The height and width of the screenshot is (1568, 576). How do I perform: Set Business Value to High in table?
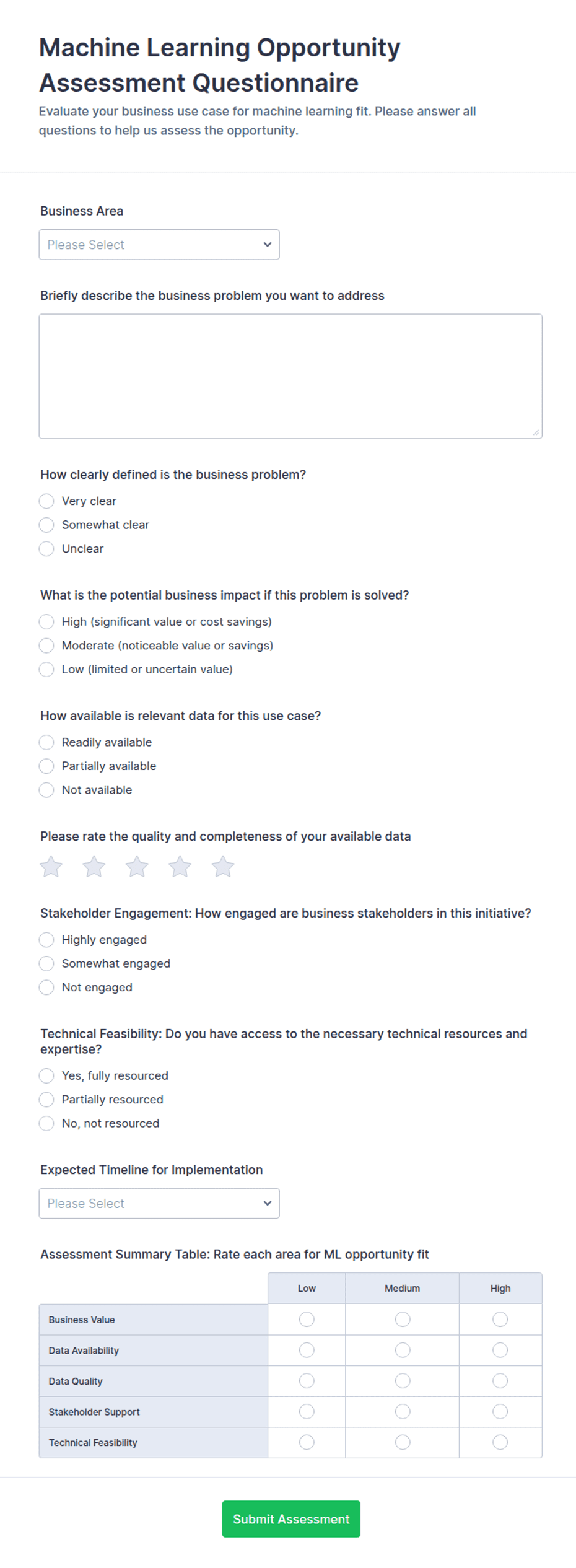500,1320
